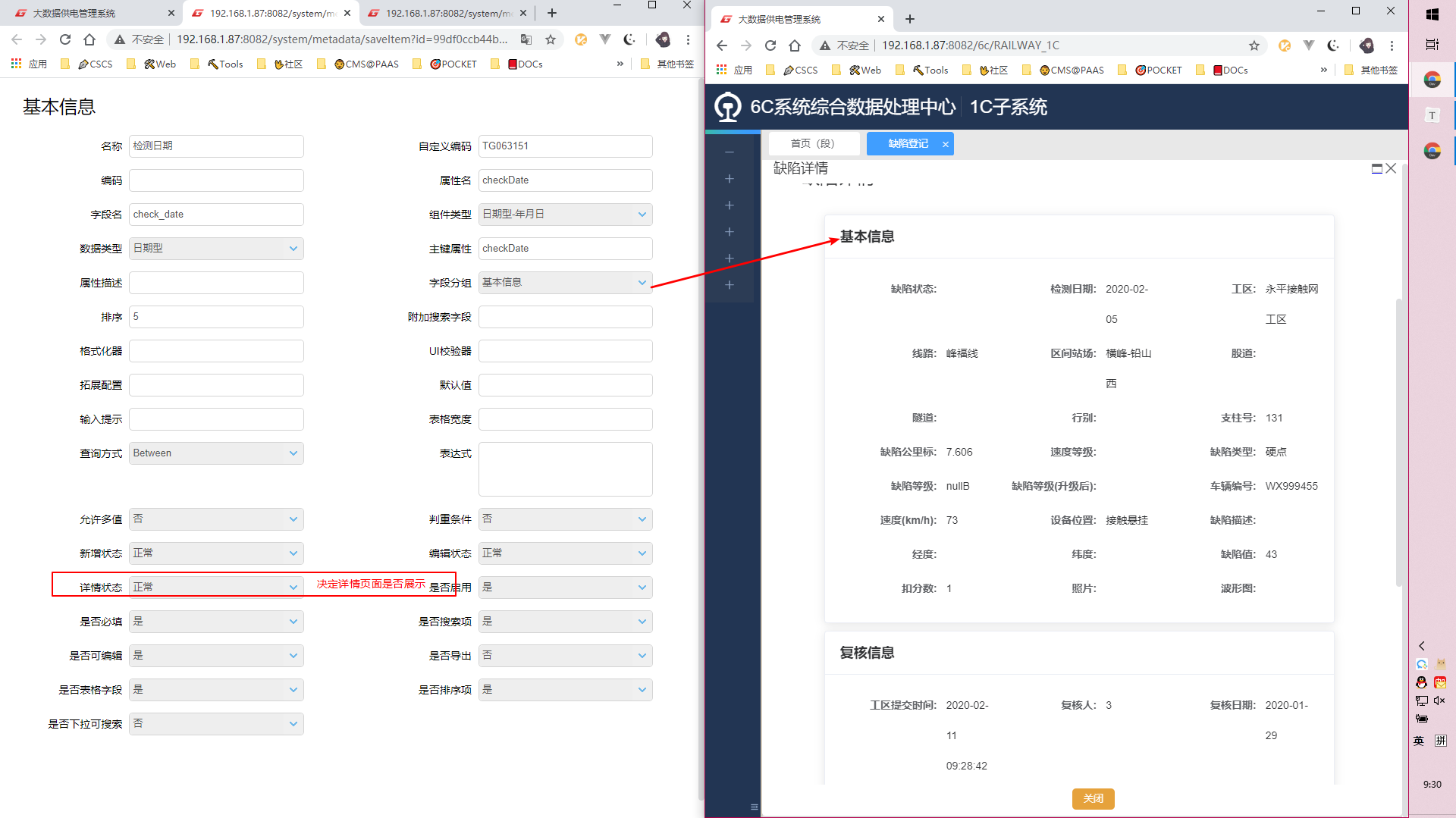Open 组件类型 dropdown

tap(565, 215)
